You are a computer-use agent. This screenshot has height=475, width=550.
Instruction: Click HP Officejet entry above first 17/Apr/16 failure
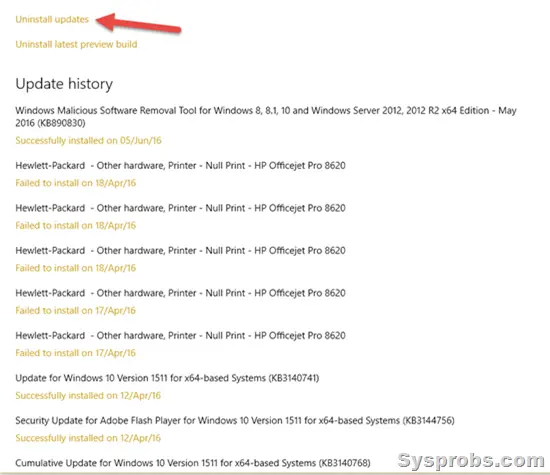(x=180, y=293)
